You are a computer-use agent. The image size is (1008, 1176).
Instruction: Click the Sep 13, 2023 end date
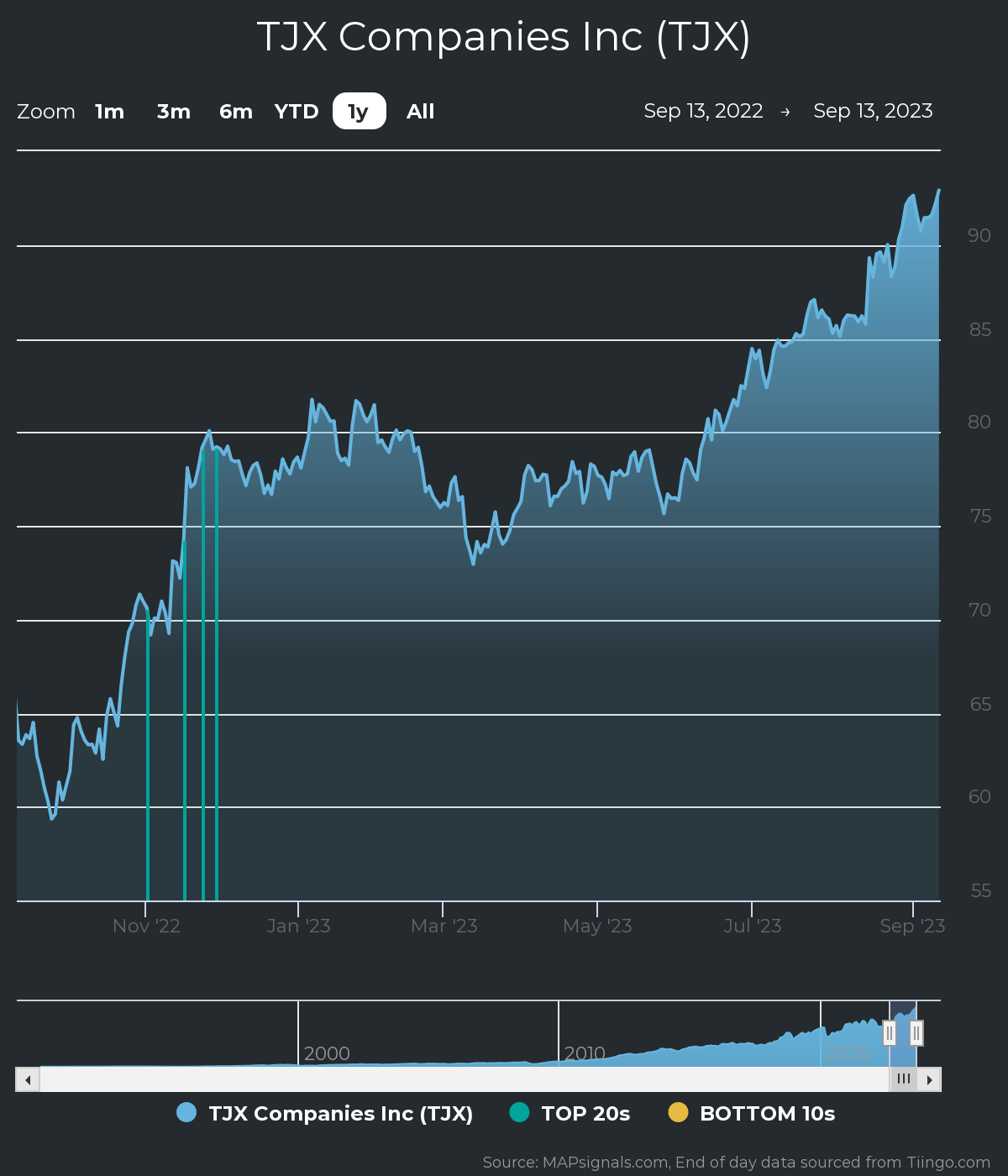(x=873, y=111)
